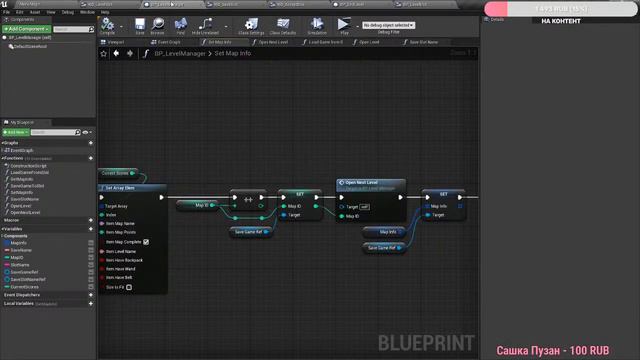Toggle visibility eye for SaveSlotNameRef variable

91,280
